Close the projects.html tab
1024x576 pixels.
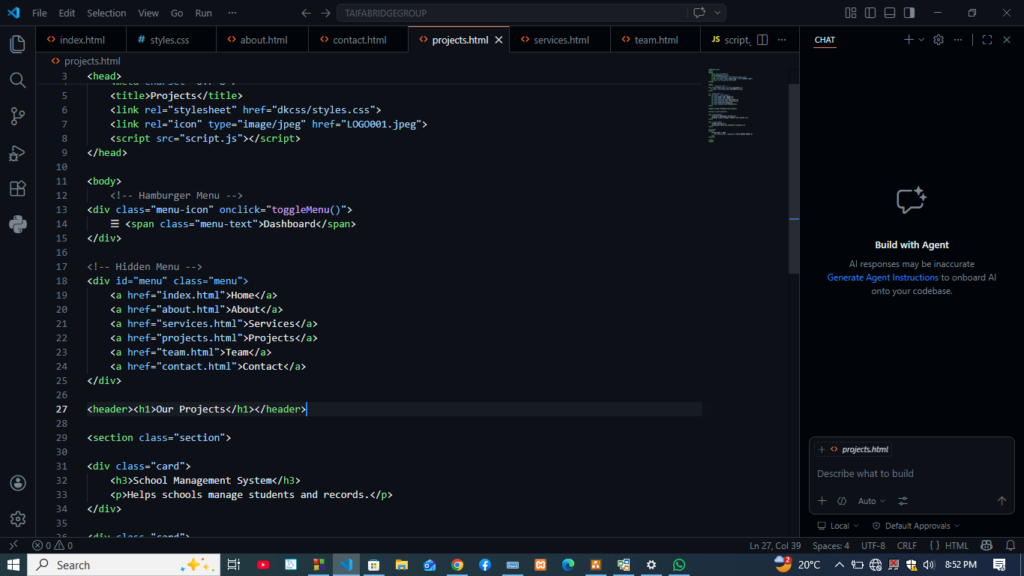pyautogui.click(x=499, y=40)
